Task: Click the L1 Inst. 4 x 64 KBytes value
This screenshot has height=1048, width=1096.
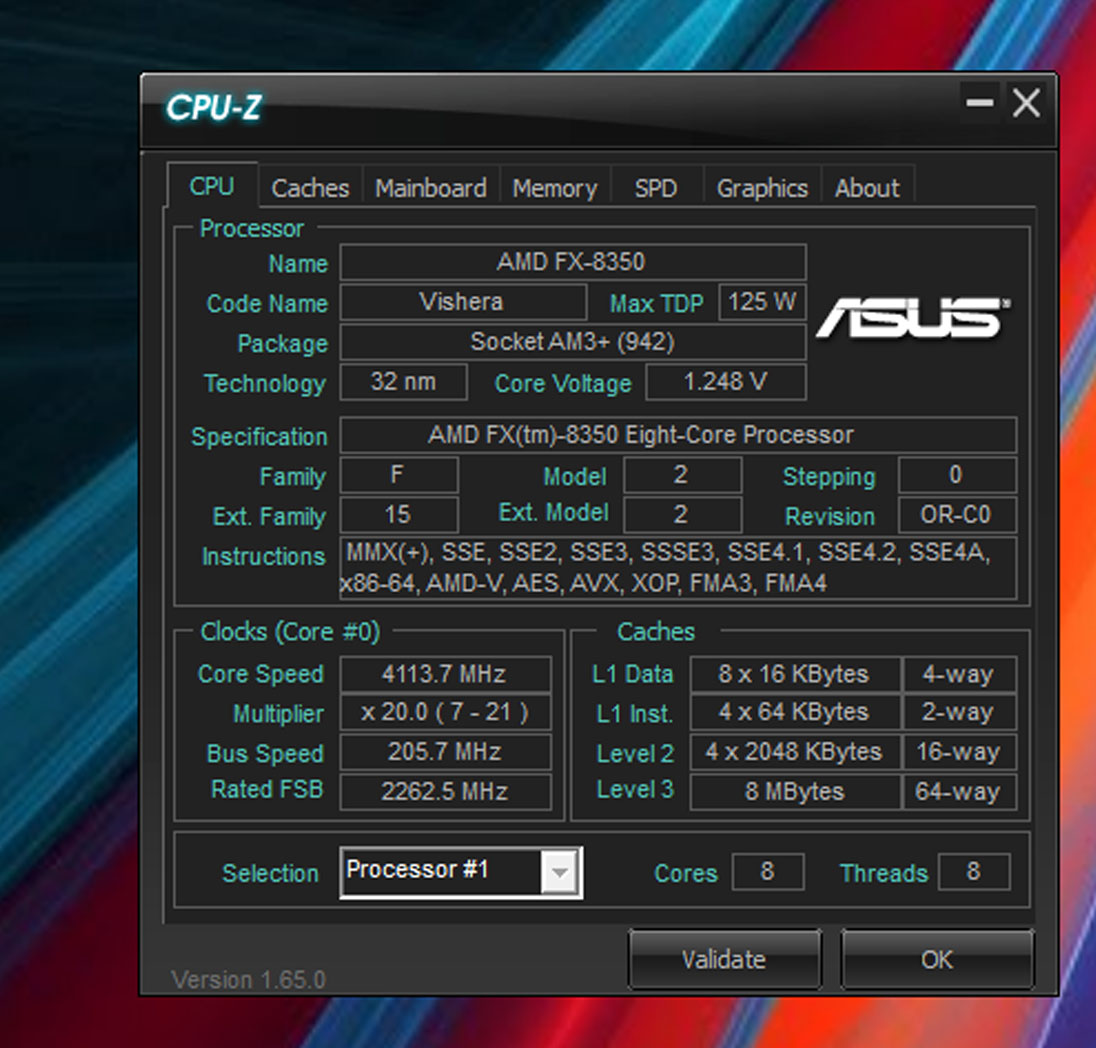Action: [x=795, y=712]
